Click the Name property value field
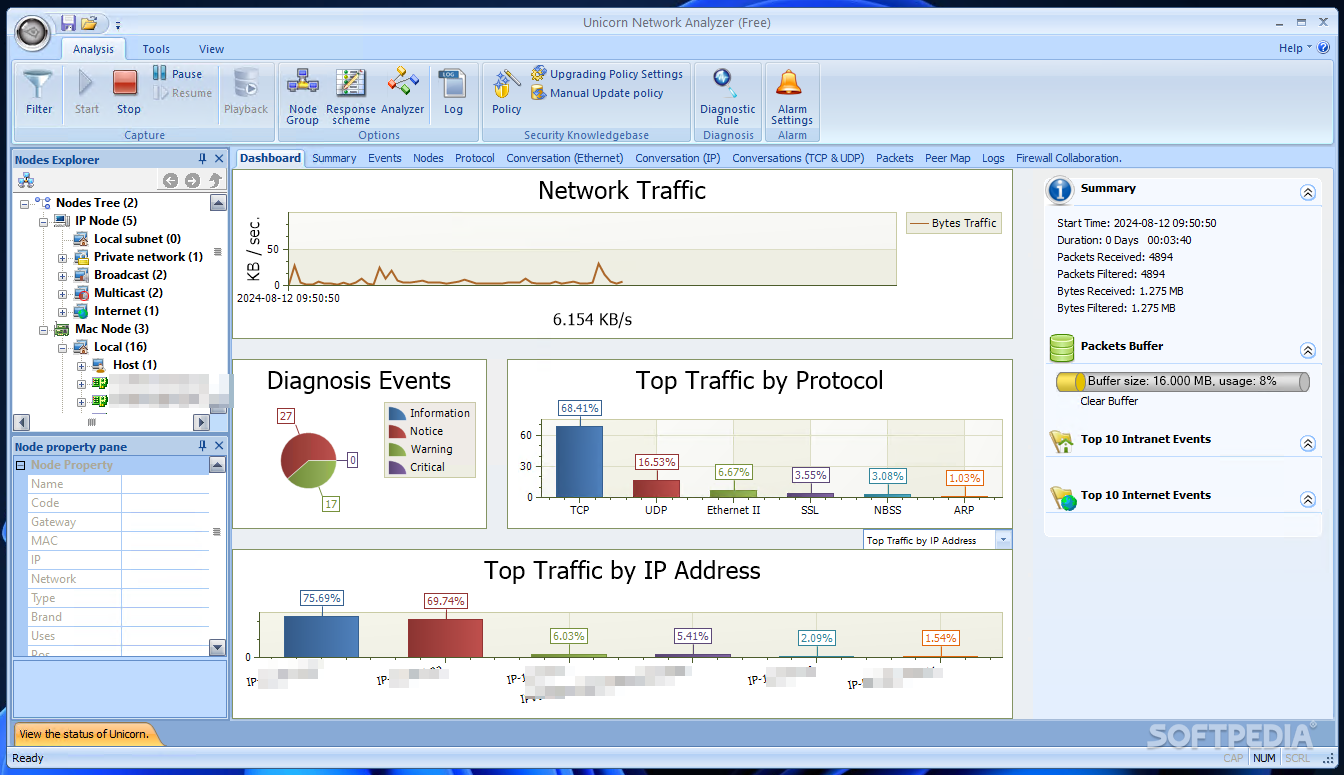1344x775 pixels. 165,484
